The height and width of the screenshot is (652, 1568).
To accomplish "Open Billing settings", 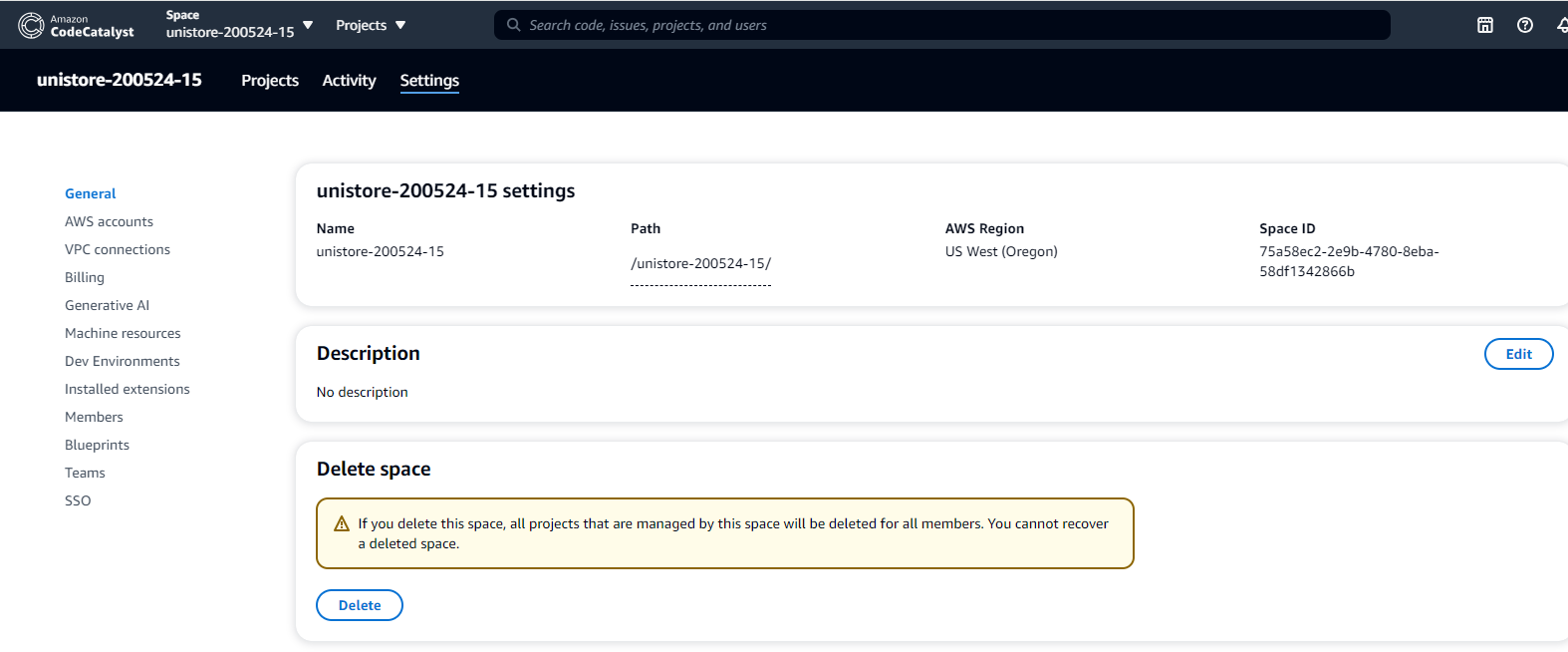I will click(85, 277).
